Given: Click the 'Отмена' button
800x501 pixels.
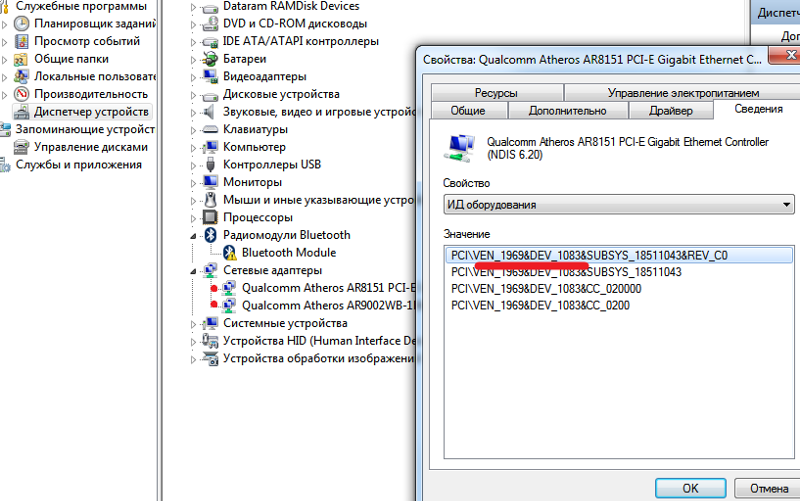Looking at the screenshot, I should pos(768,488).
